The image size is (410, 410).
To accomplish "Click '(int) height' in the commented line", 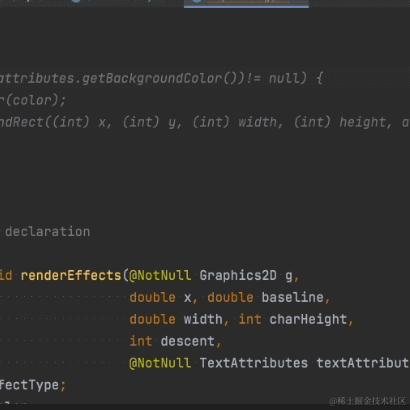I will (340, 122).
